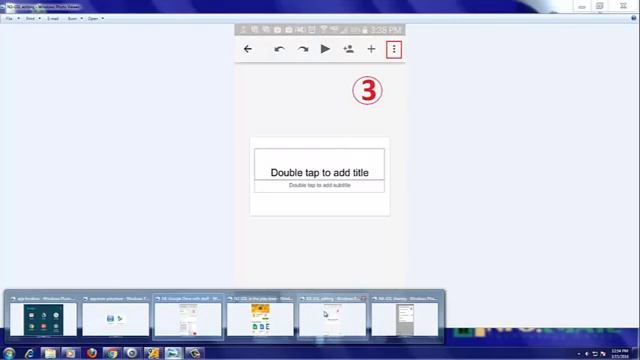
Task: Launch Google Chrome from the taskbar
Action: [111, 353]
